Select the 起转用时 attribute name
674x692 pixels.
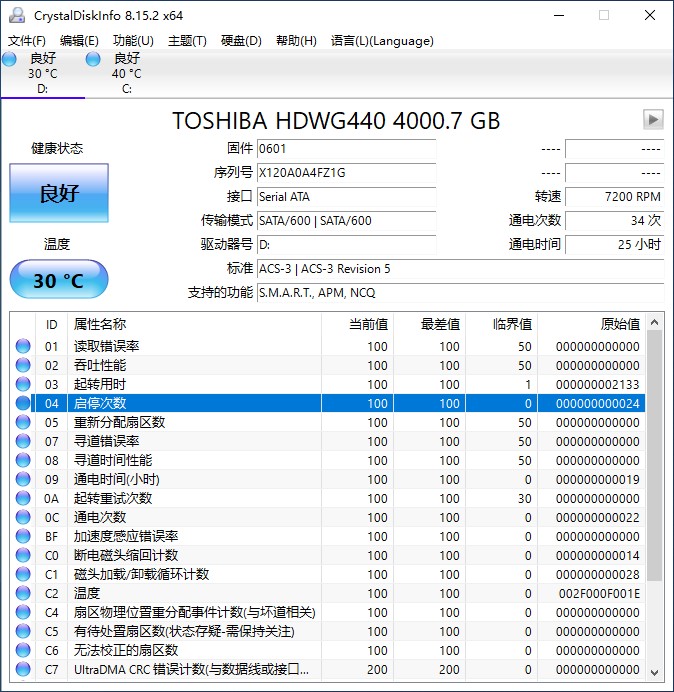click(100, 384)
